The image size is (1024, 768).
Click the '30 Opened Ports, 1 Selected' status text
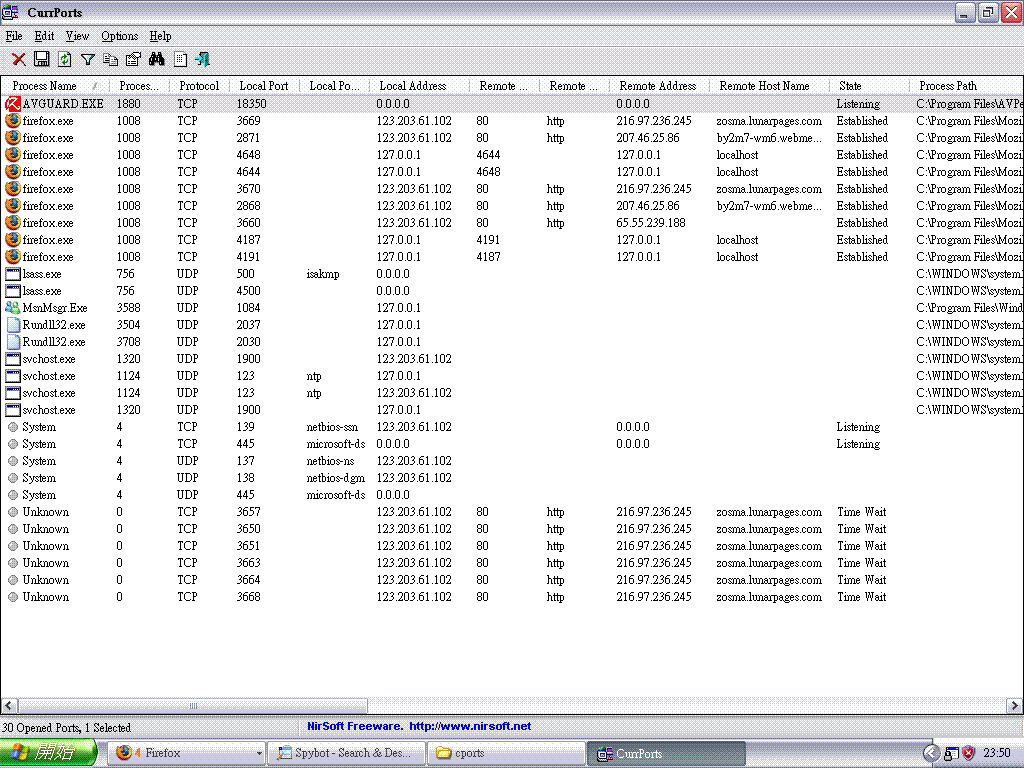pos(67,727)
